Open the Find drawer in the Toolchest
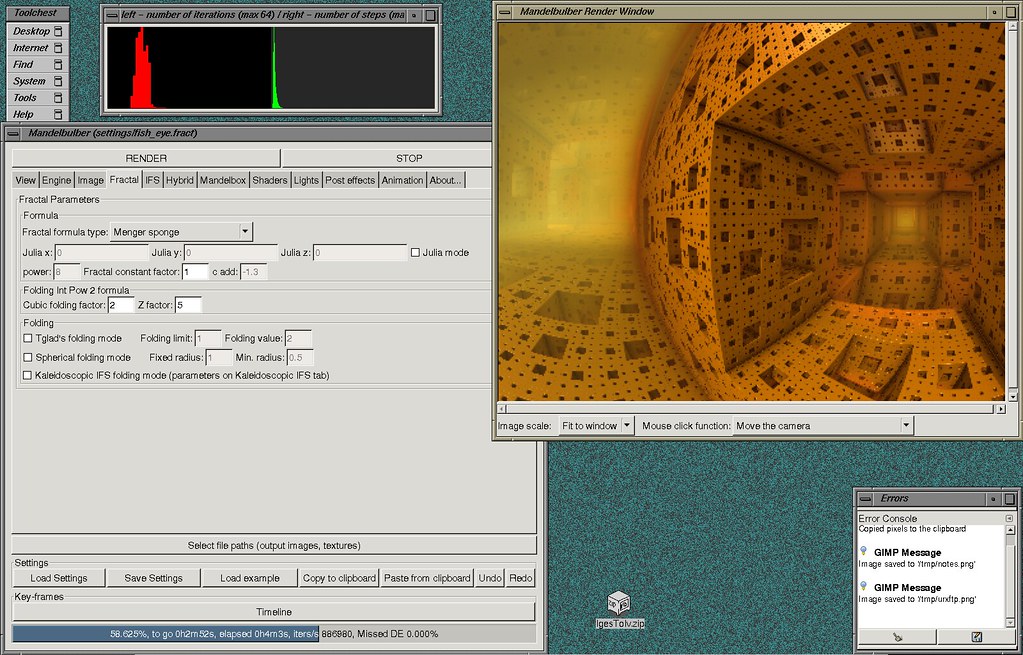This screenshot has height=655, width=1023. (x=33, y=64)
